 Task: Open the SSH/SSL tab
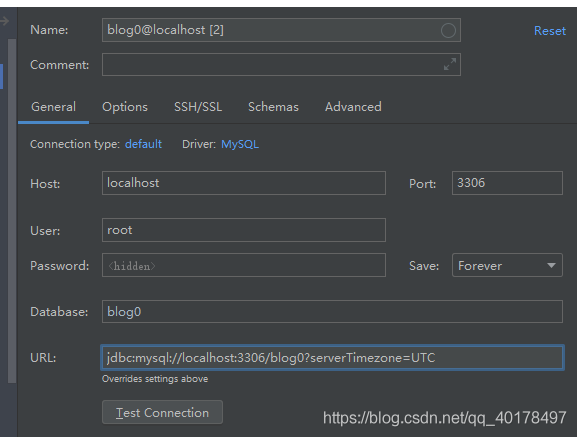[x=198, y=107]
